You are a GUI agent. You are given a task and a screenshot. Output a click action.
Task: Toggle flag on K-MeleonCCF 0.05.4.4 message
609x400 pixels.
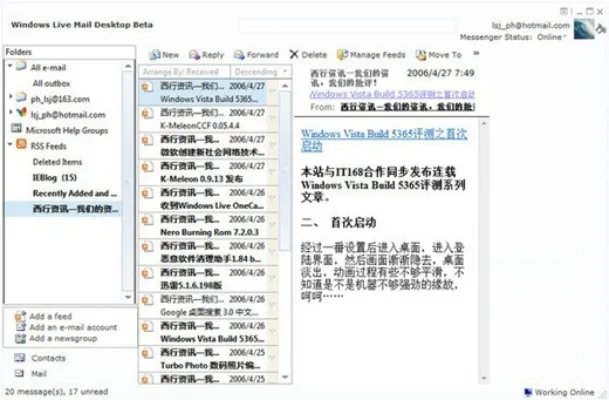point(272,118)
